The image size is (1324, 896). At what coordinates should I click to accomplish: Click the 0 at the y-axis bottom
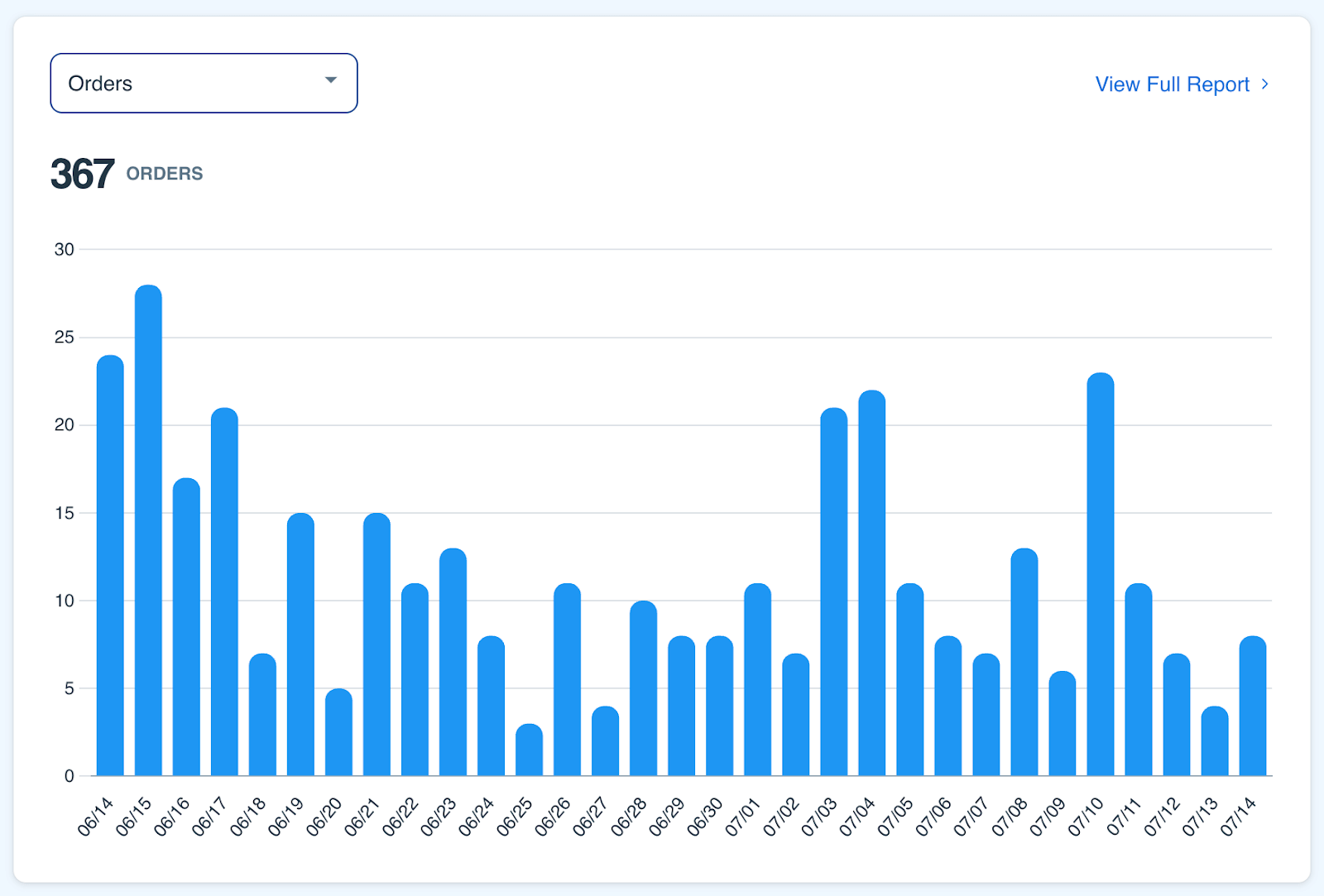pos(70,776)
